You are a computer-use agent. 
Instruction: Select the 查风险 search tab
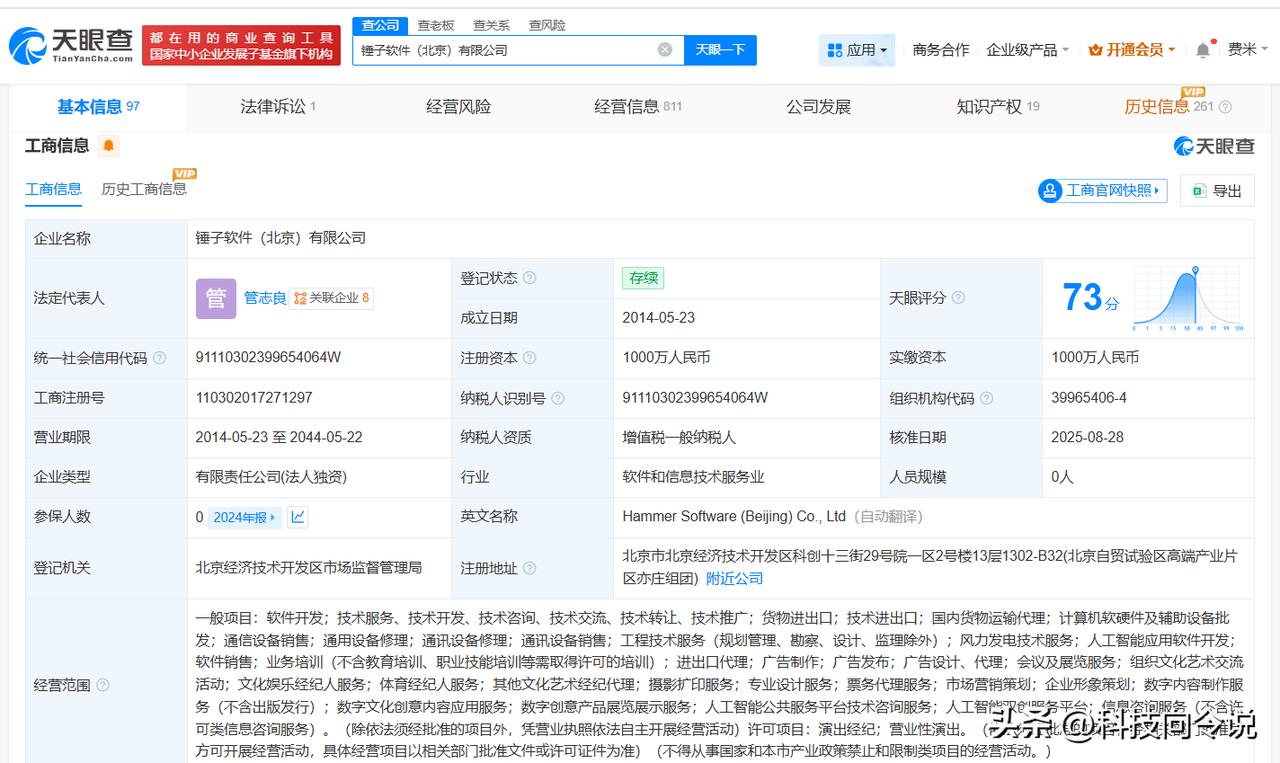[547, 25]
